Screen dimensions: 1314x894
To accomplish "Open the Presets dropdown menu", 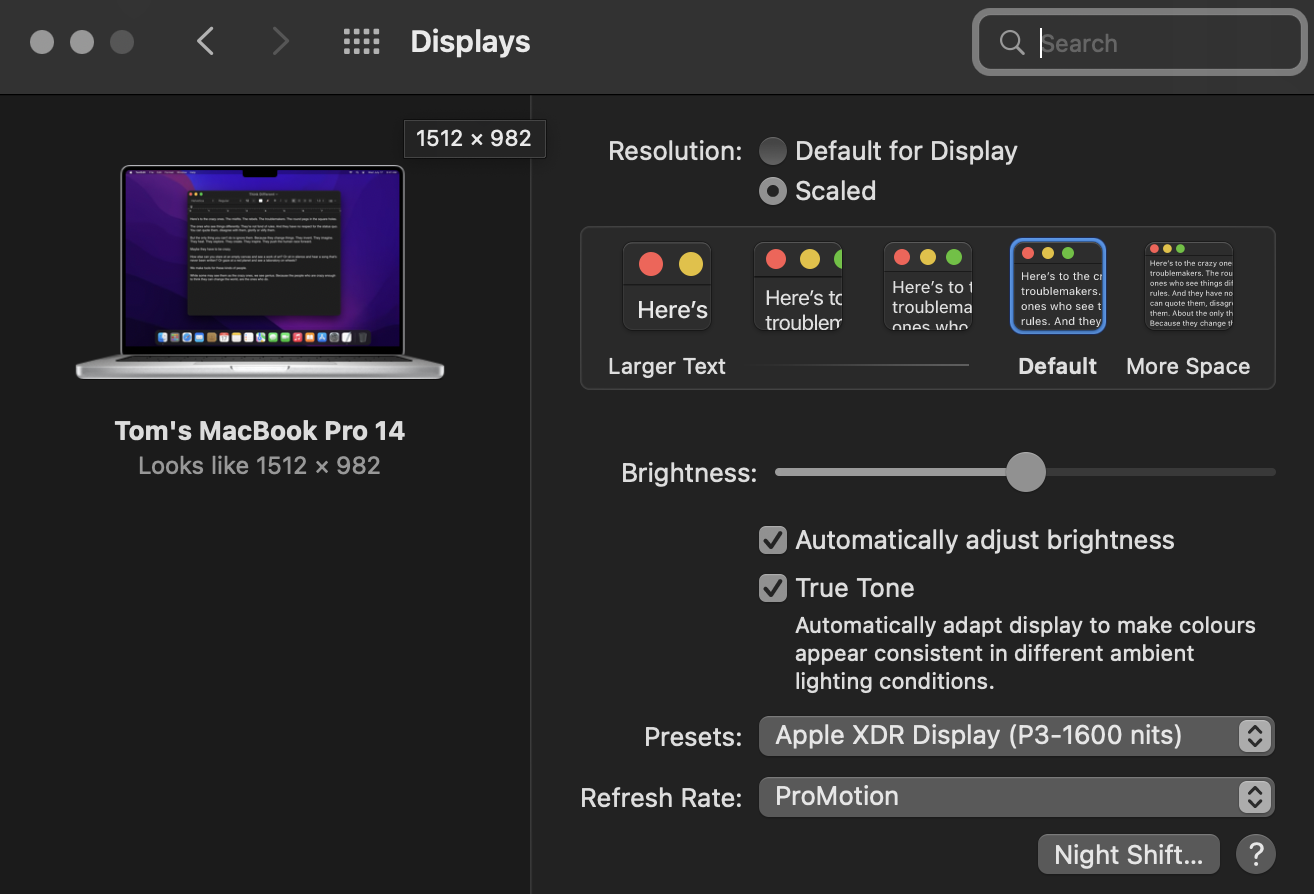I will pyautogui.click(x=1016, y=736).
